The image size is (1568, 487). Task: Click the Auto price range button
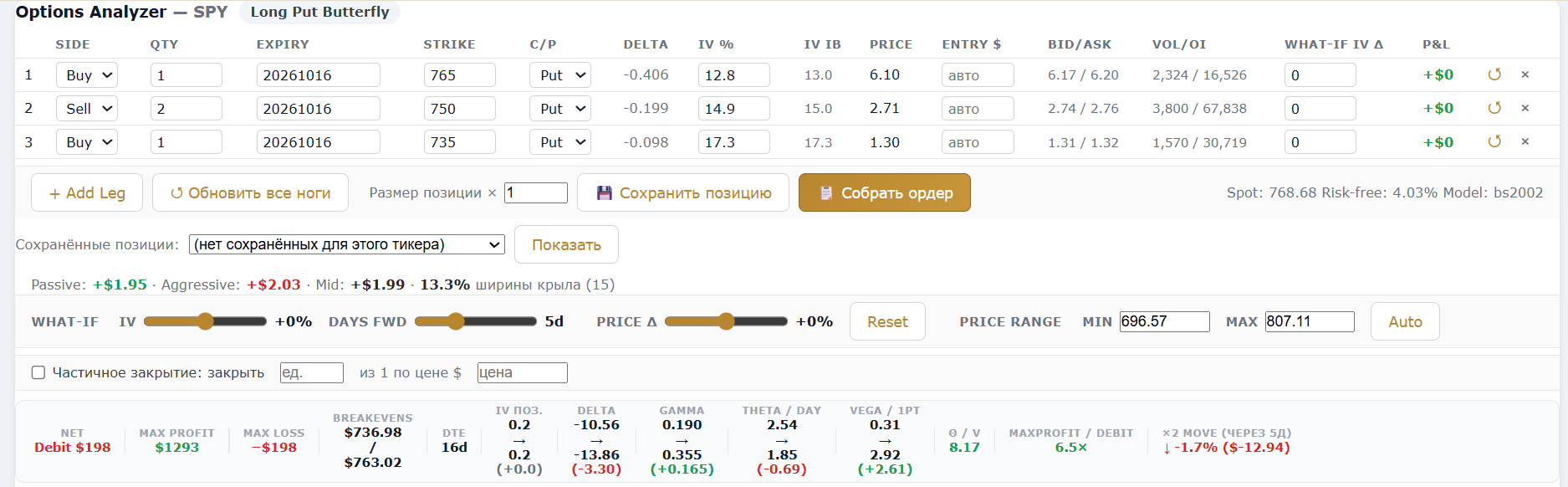click(x=1405, y=321)
